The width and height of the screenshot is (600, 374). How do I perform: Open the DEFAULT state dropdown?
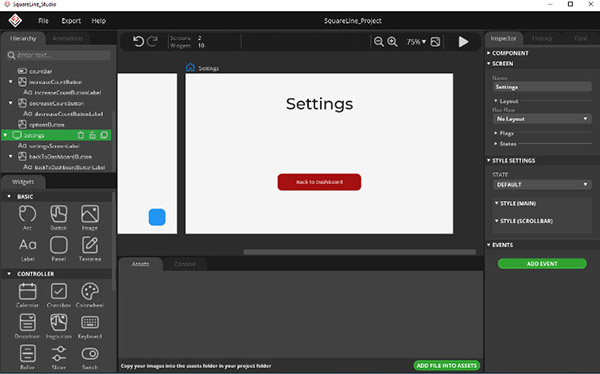click(x=542, y=185)
